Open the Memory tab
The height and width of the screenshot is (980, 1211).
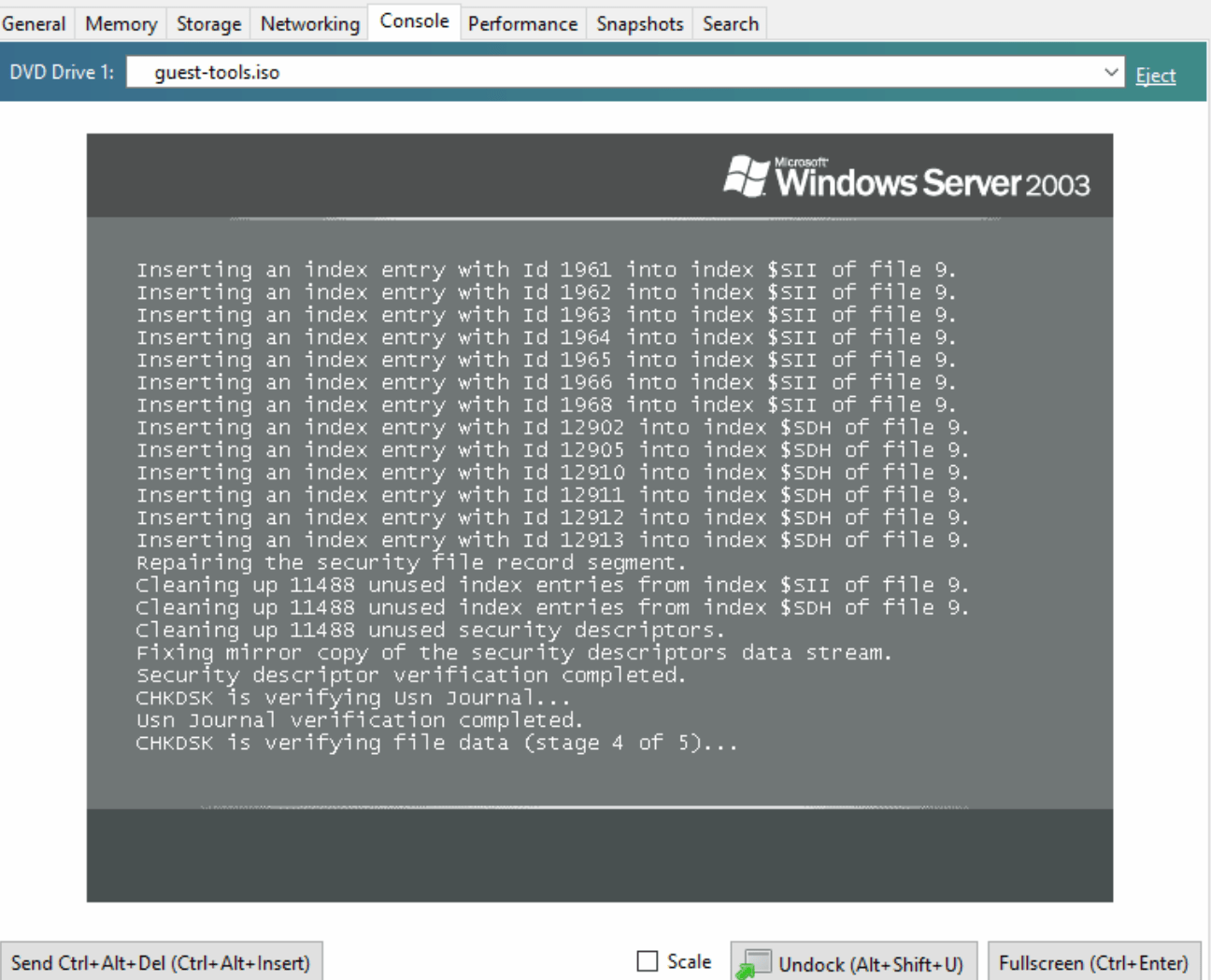pyautogui.click(x=120, y=22)
